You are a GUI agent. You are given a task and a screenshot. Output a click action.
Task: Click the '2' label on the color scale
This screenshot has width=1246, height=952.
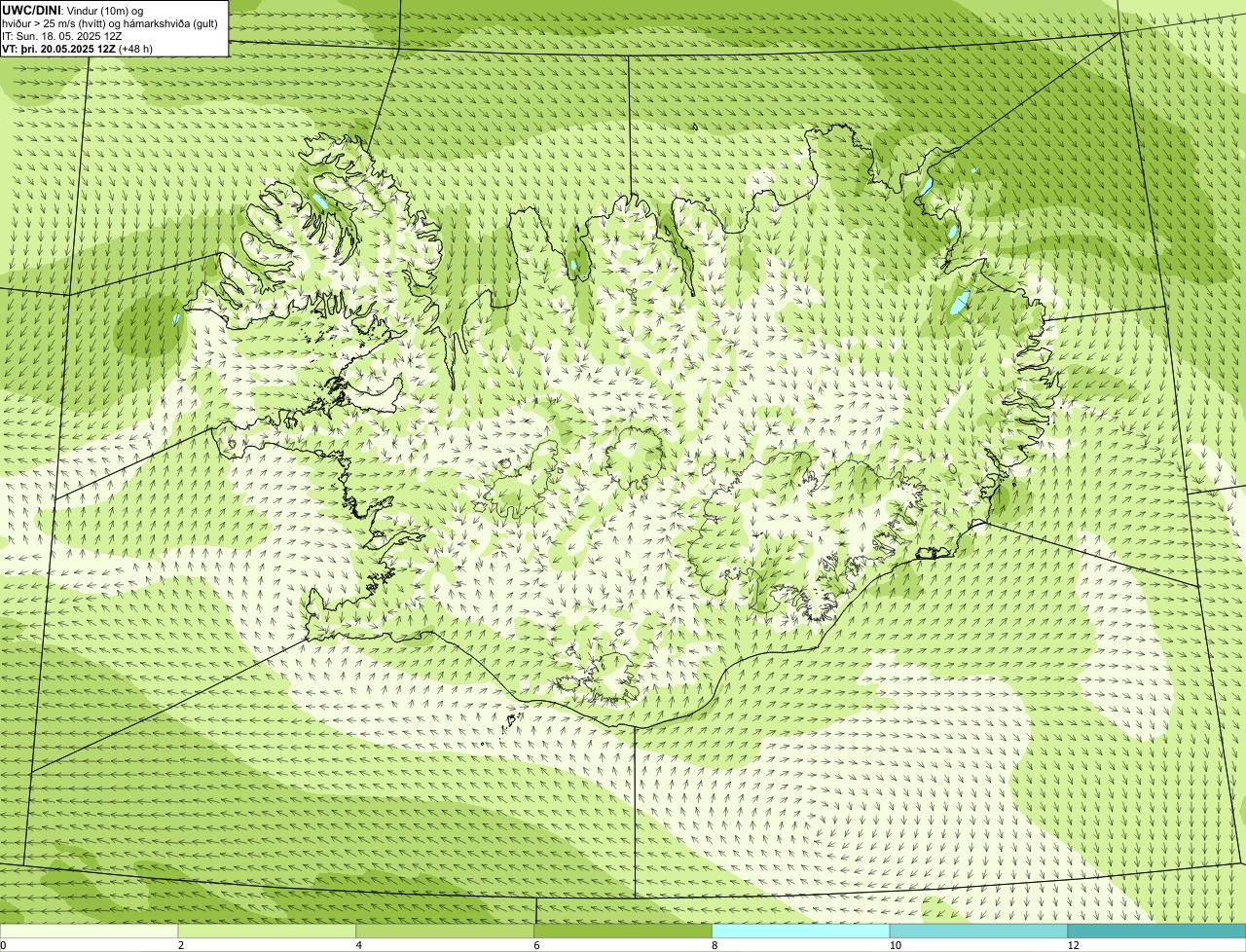(x=181, y=945)
